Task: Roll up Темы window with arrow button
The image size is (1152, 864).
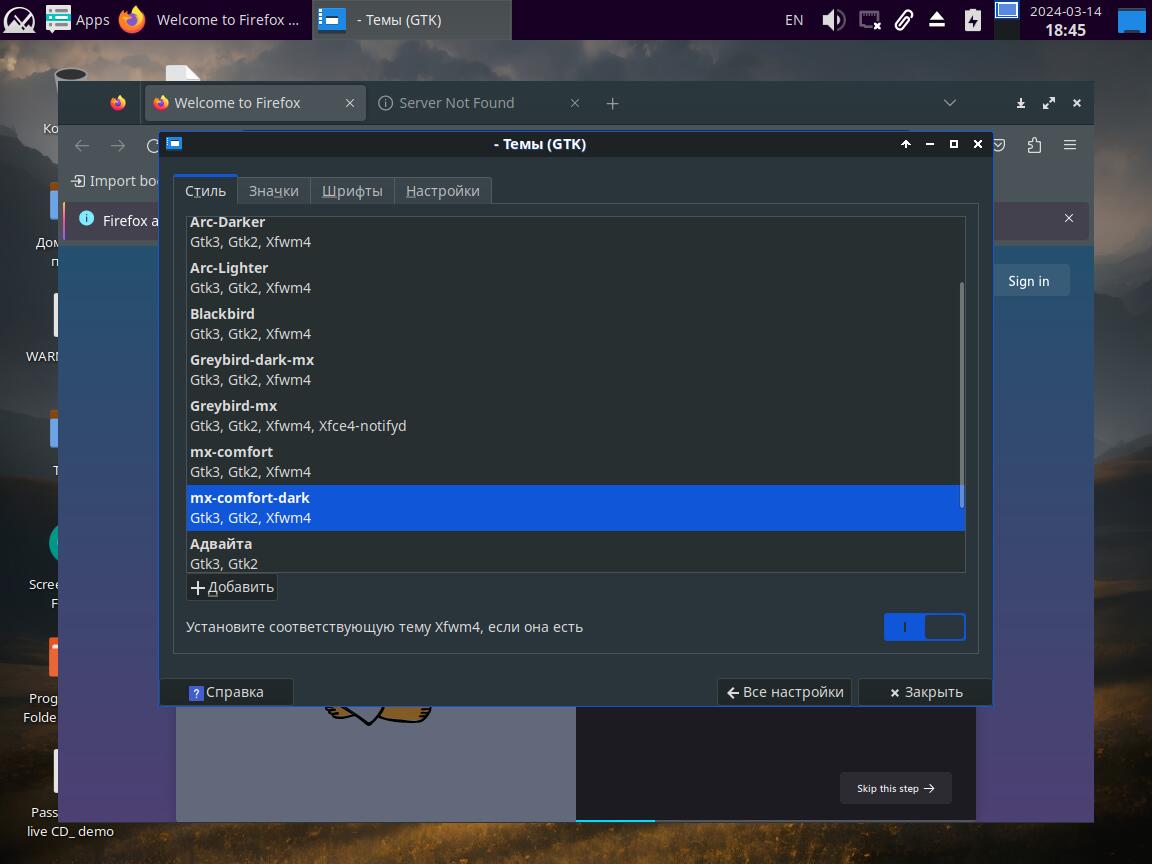Action: tap(906, 144)
